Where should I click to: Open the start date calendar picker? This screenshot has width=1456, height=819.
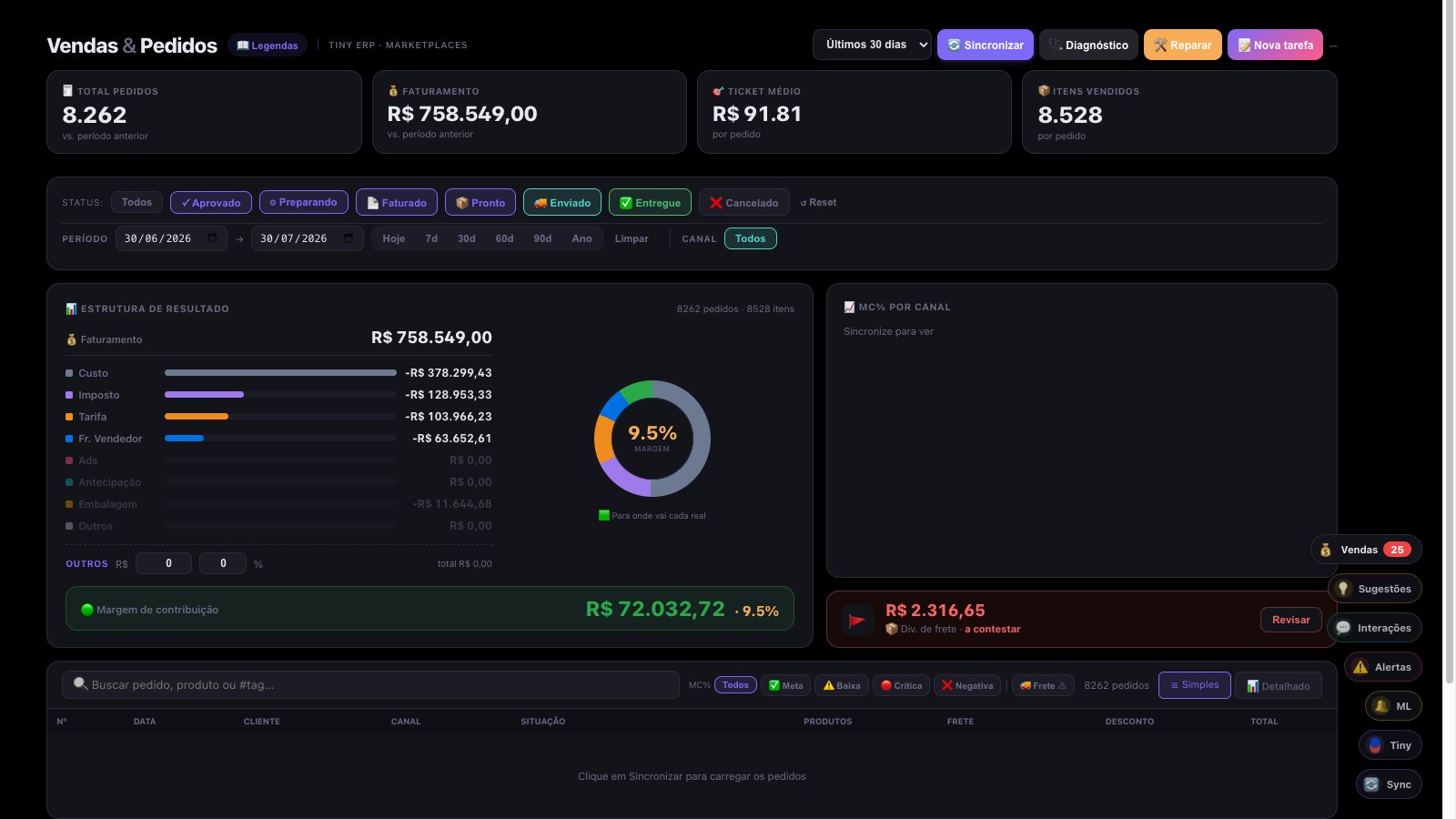(x=212, y=238)
